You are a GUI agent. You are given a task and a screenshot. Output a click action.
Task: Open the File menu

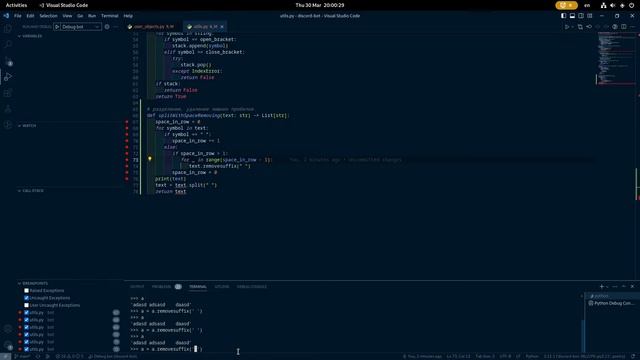pyautogui.click(x=18, y=16)
